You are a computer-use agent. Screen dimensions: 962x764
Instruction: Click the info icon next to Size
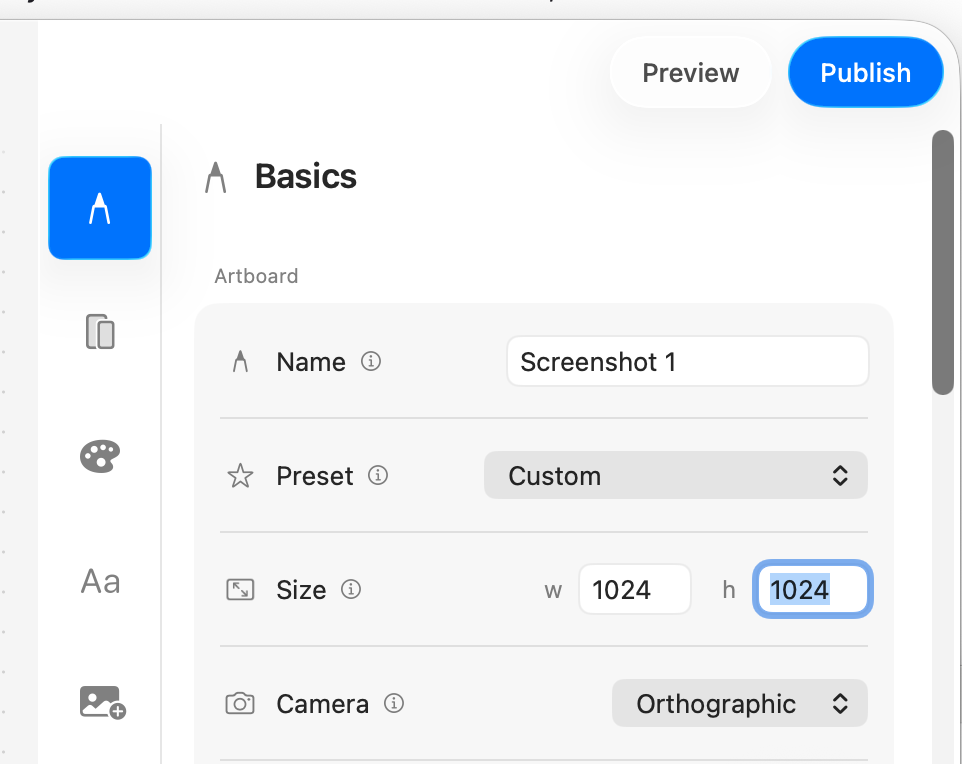[x=351, y=589]
